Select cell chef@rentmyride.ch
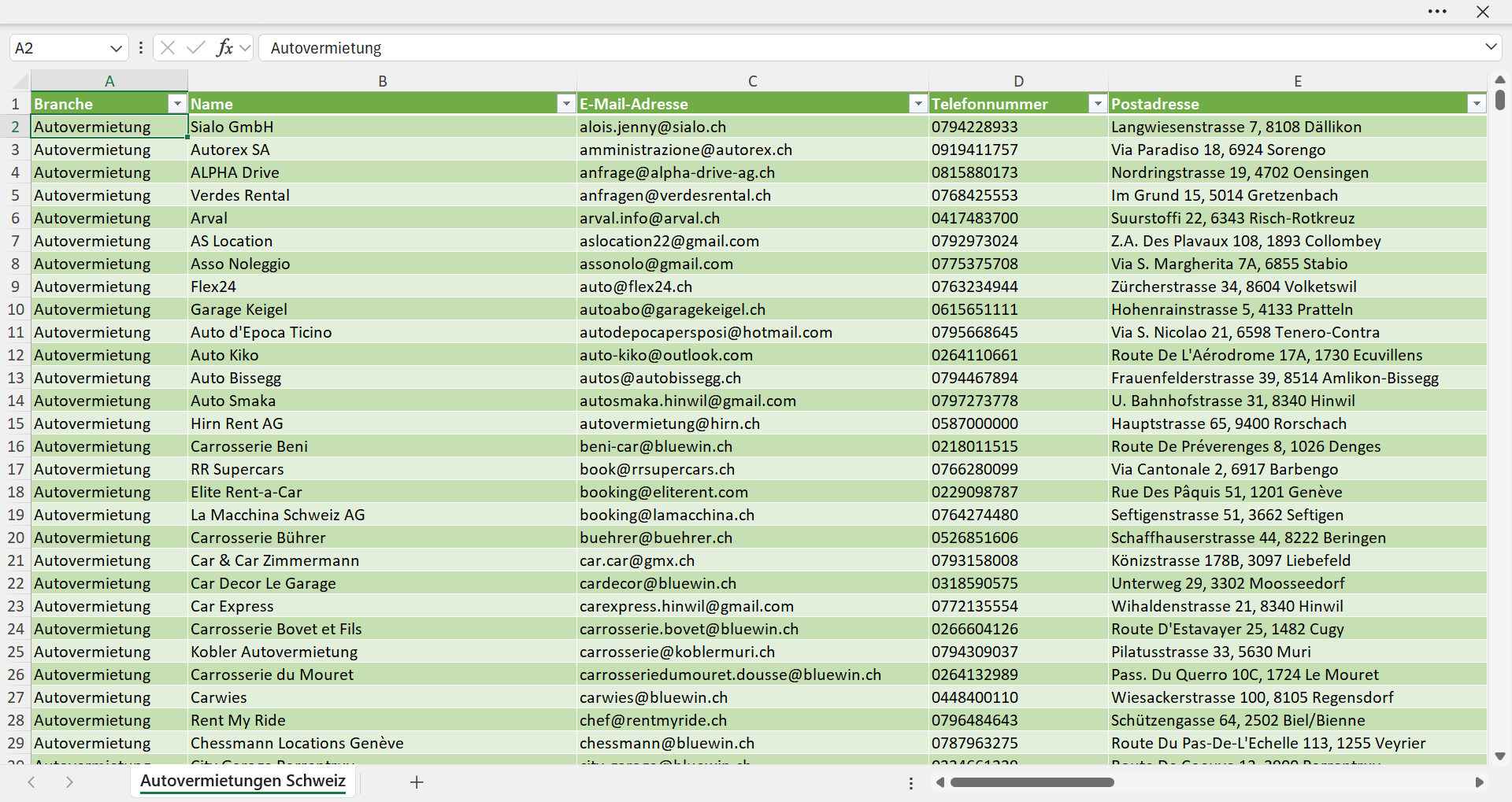 pos(753,720)
